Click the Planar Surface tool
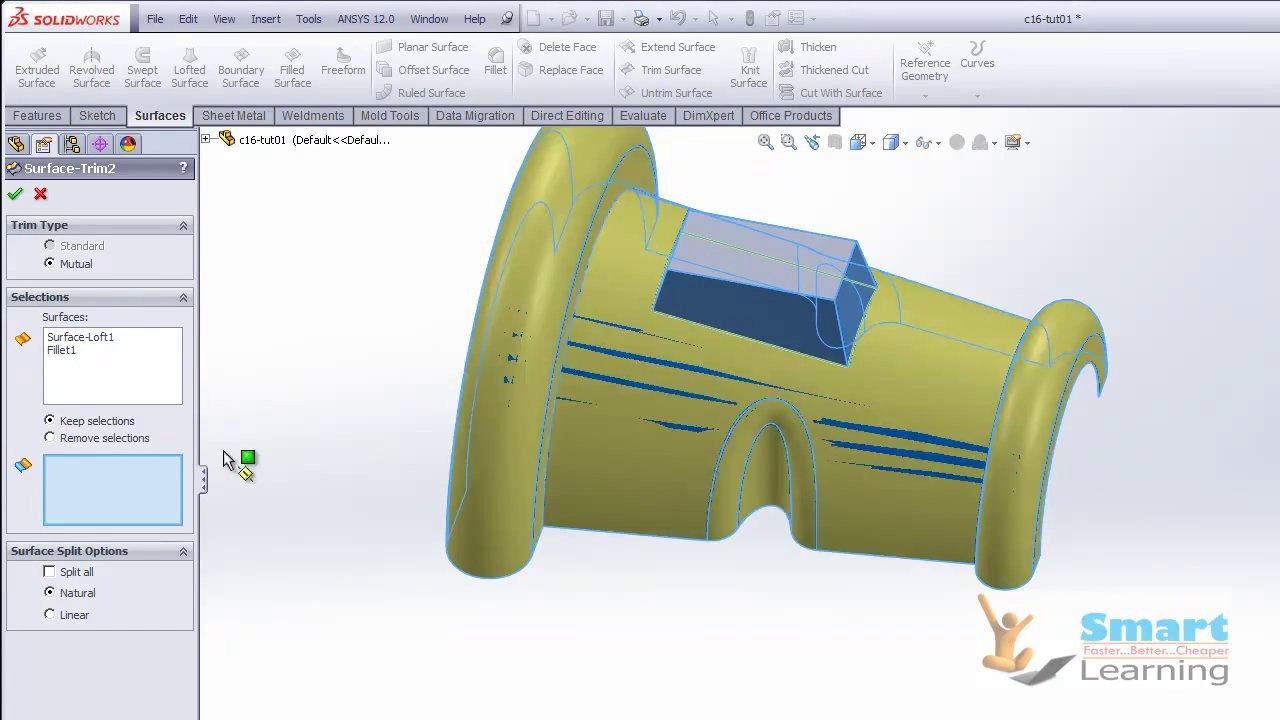1280x720 pixels. coord(422,47)
